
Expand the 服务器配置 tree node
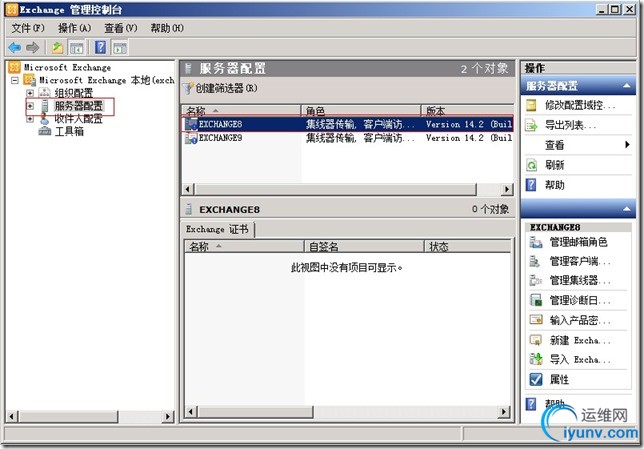[30, 106]
